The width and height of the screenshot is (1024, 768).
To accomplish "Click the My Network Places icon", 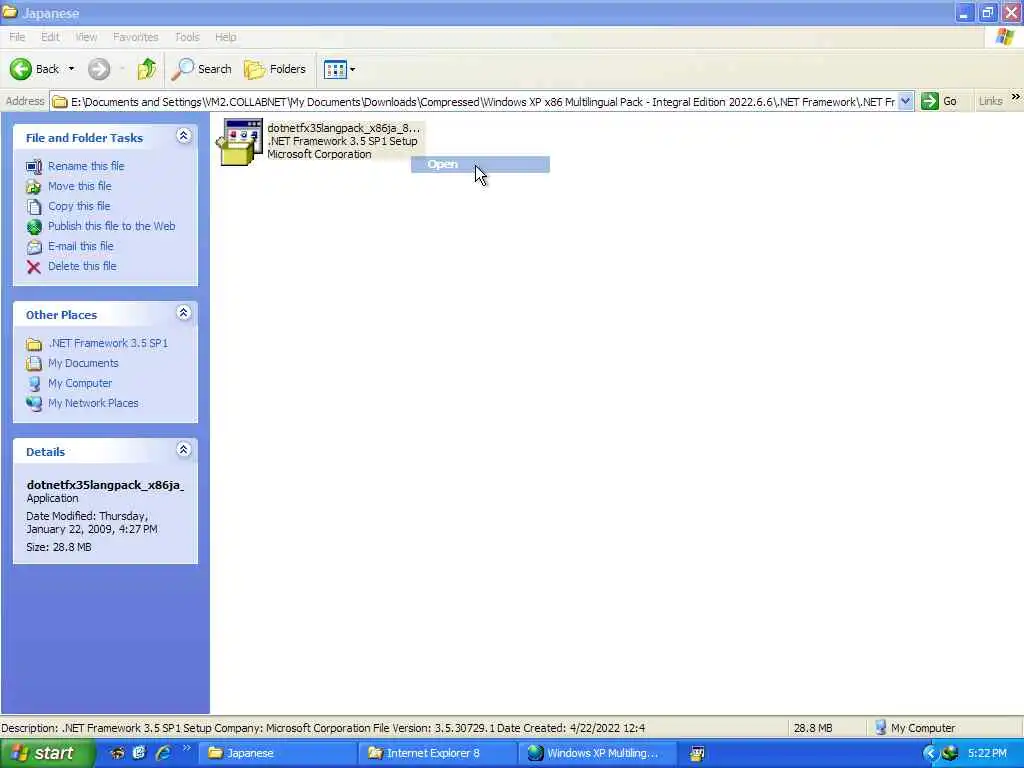I will (34, 404).
